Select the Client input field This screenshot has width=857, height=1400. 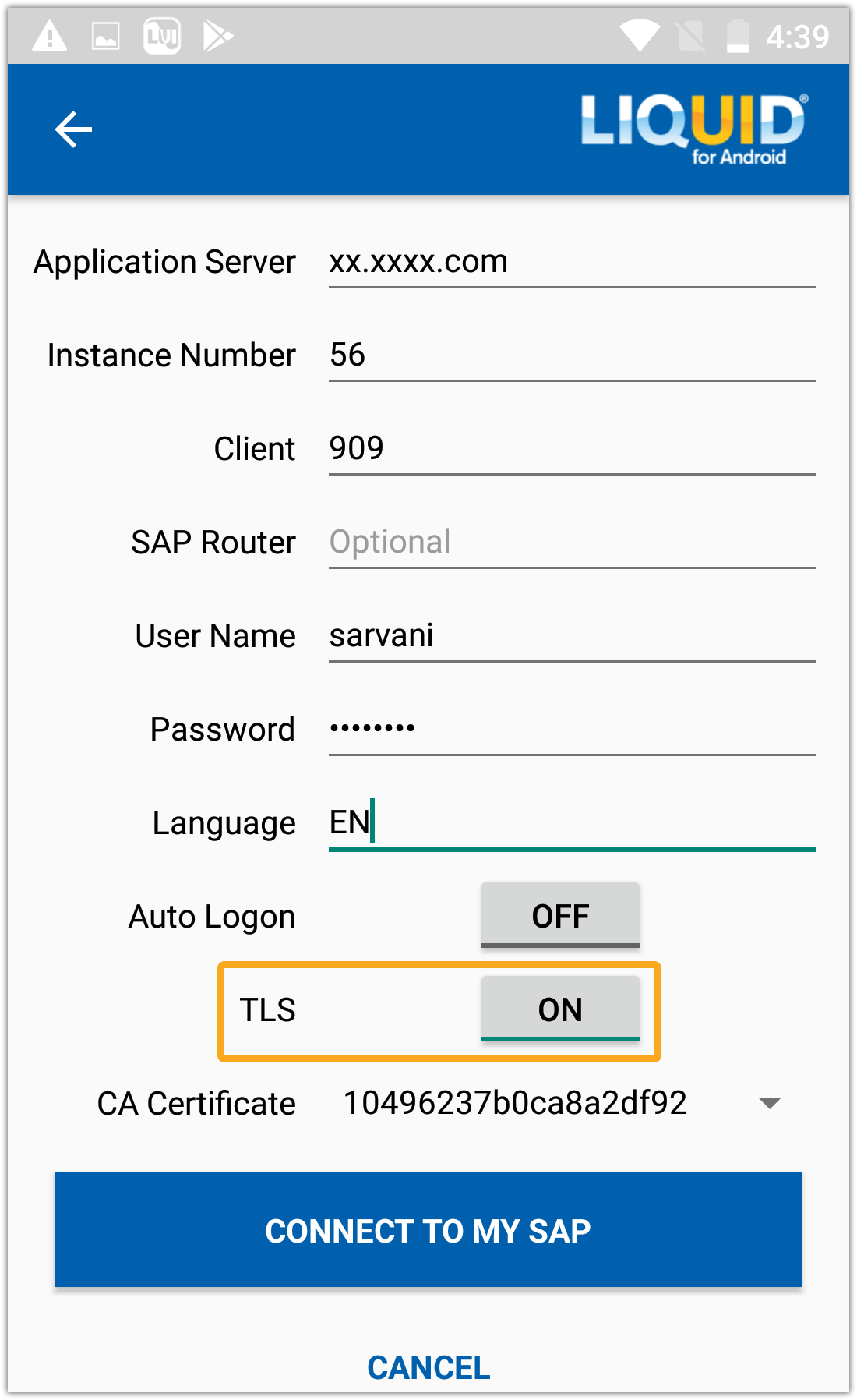pos(572,449)
